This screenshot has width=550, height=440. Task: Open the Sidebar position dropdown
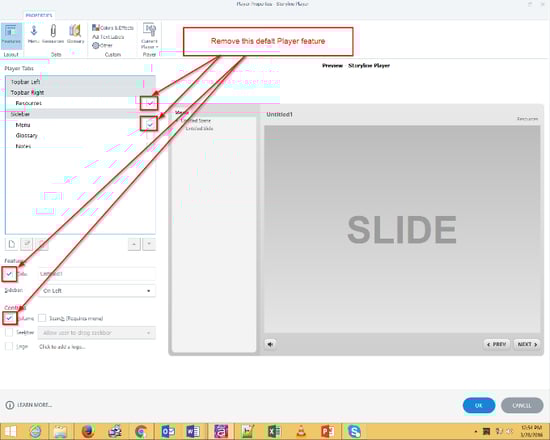(x=97, y=291)
